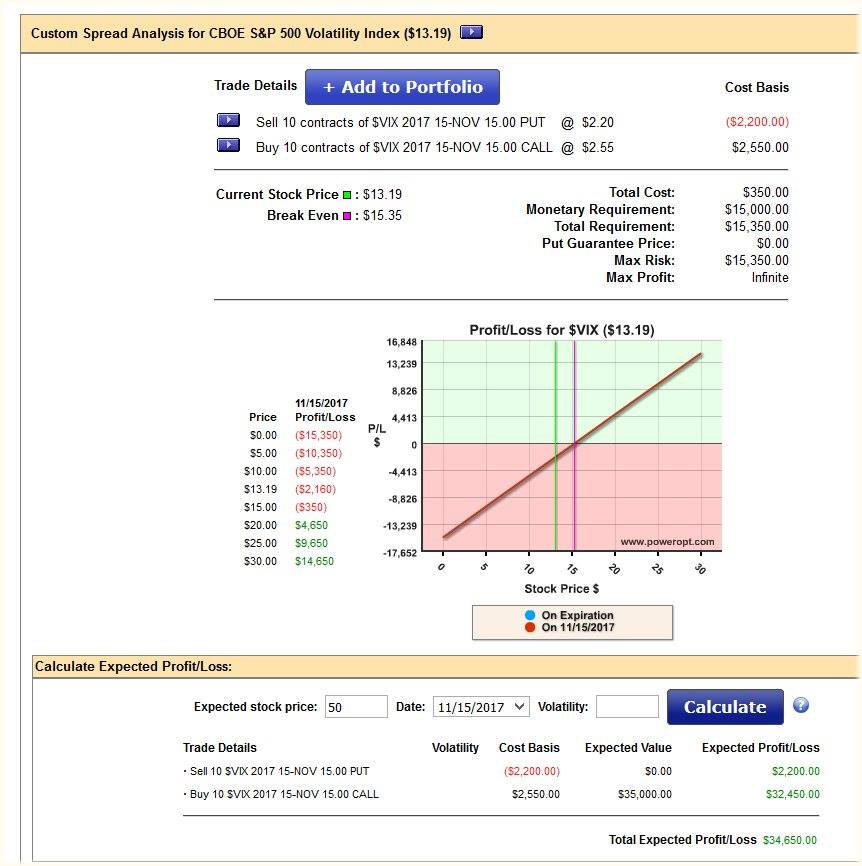Click the green Current Stock Price marker

(347, 195)
